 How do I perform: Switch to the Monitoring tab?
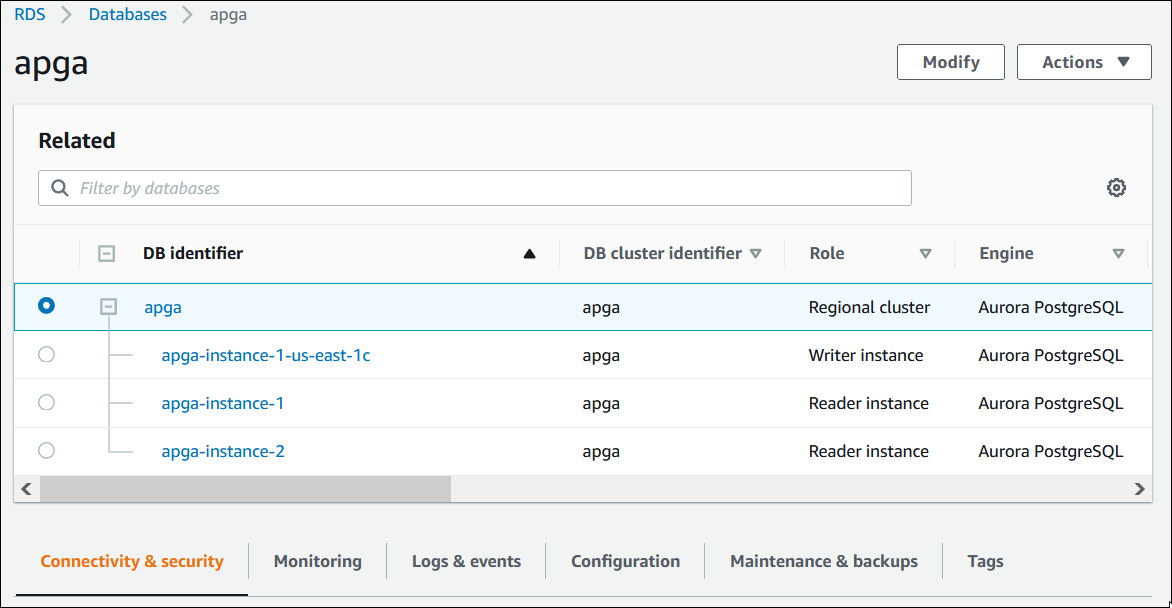(317, 561)
